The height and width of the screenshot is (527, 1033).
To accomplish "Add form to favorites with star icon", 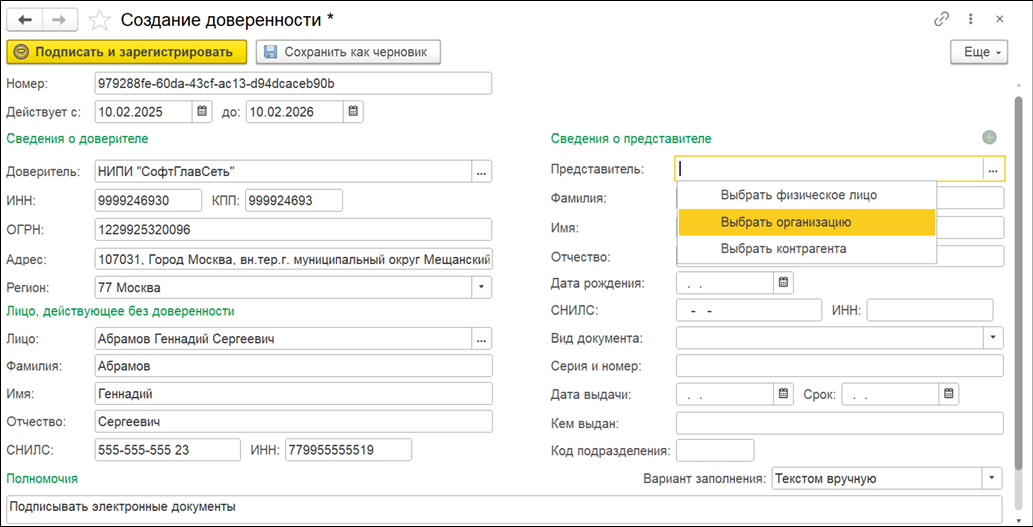I will tap(100, 19).
